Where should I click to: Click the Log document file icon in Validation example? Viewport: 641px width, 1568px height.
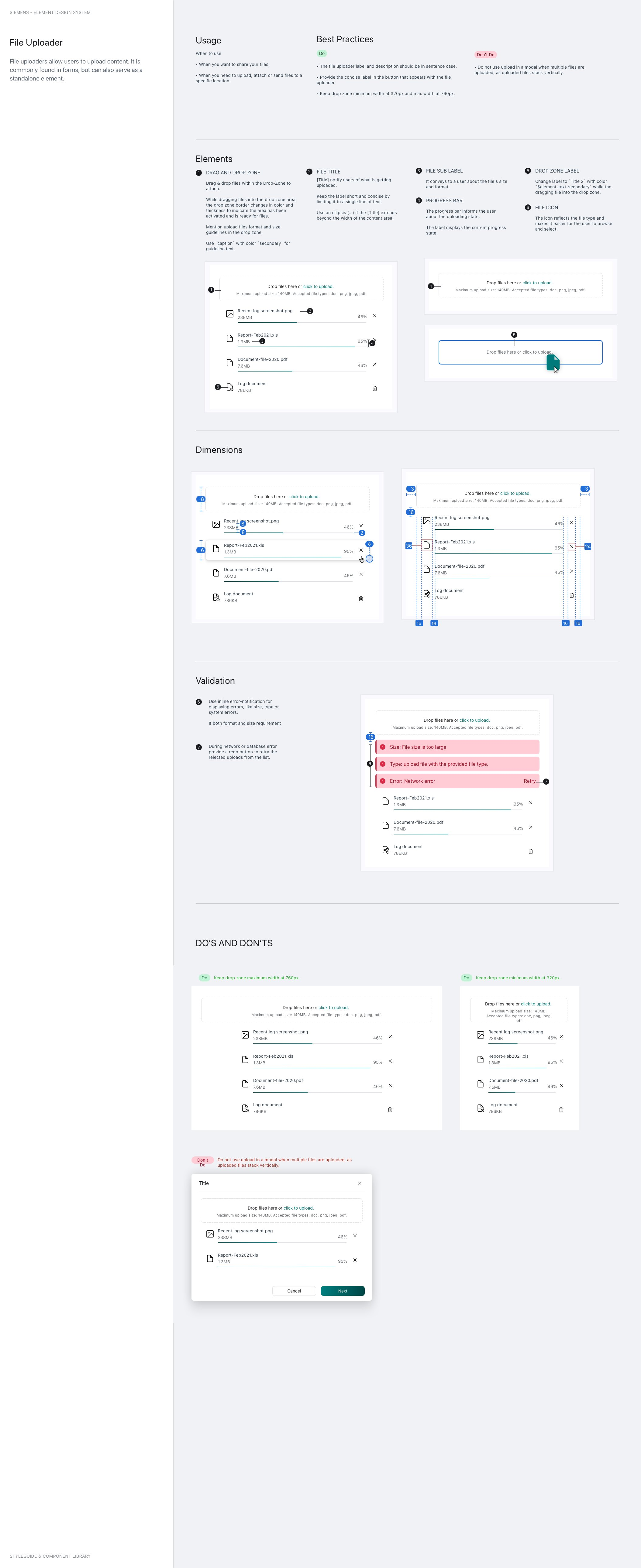[x=385, y=850]
